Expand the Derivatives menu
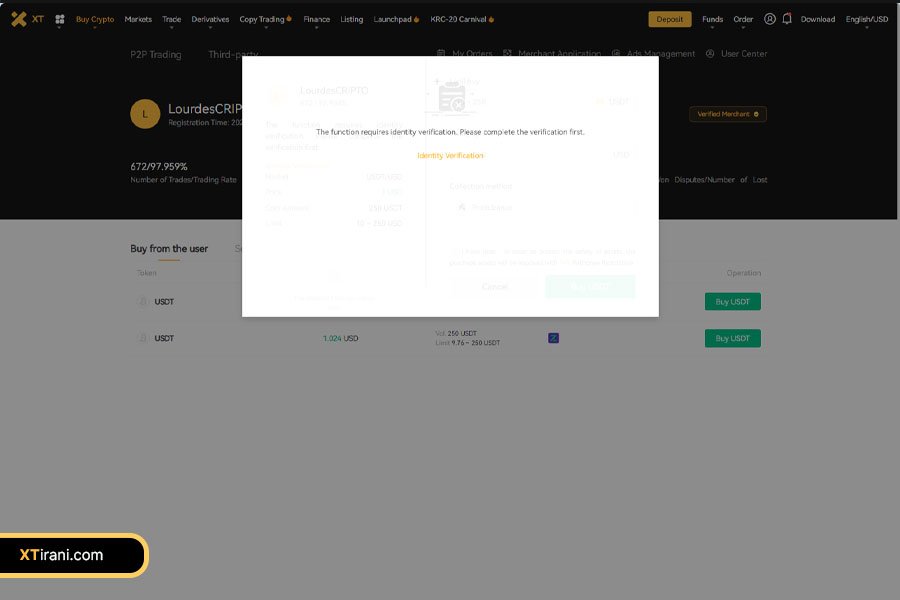The width and height of the screenshot is (900, 600). tap(210, 19)
